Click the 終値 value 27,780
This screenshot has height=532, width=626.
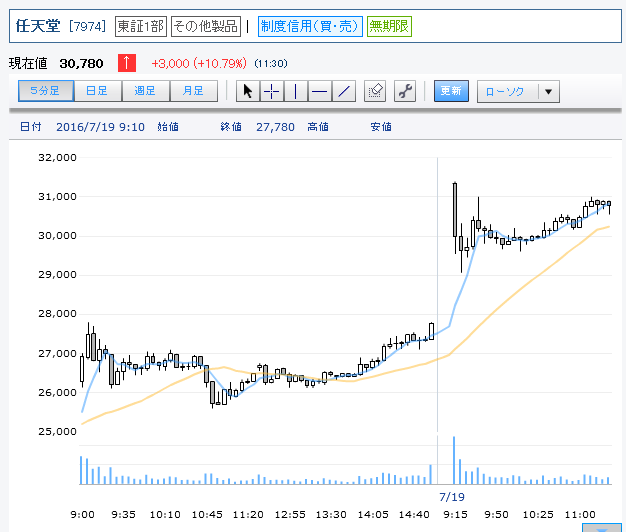coord(275,127)
